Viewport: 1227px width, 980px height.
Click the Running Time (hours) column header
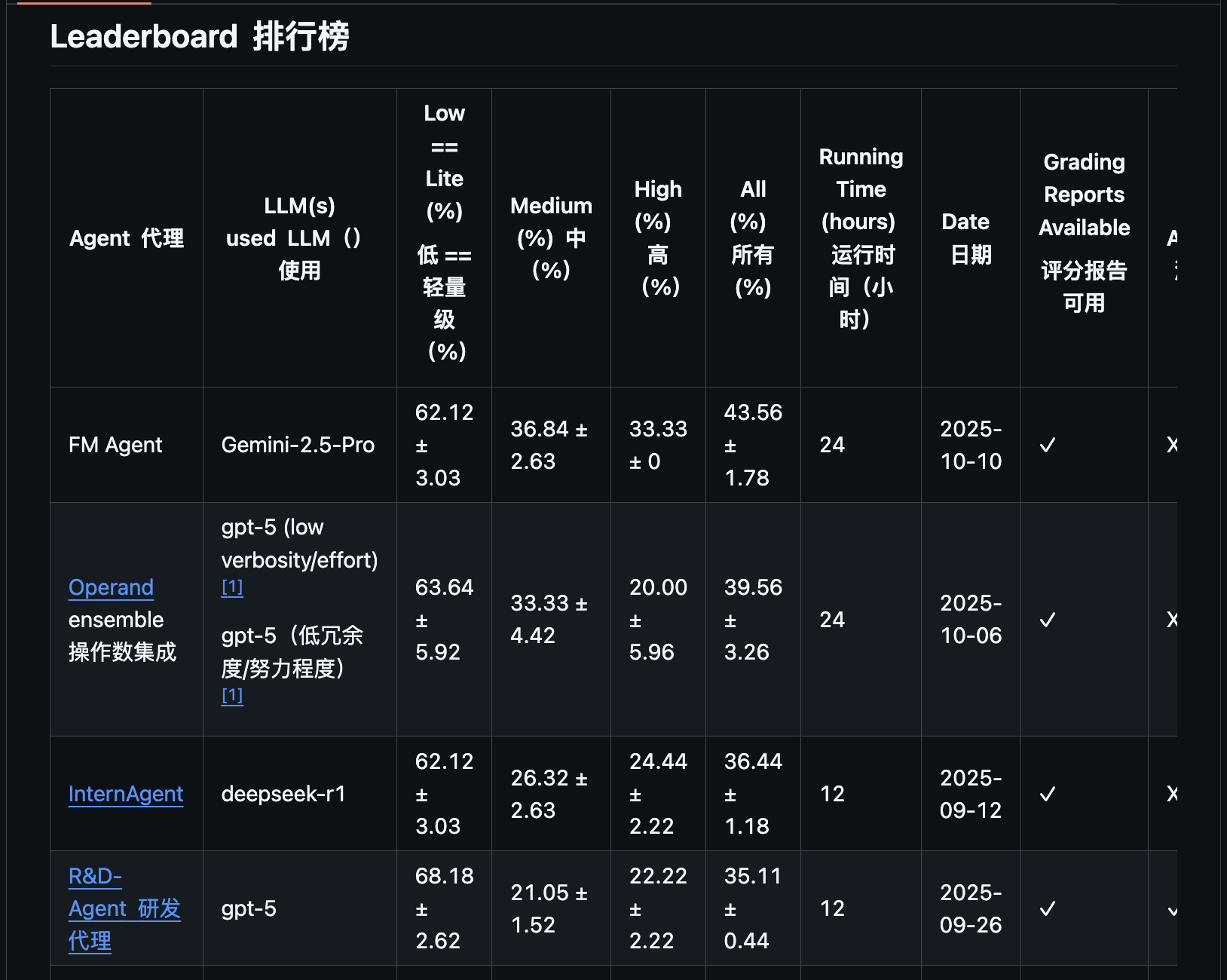pos(861,238)
